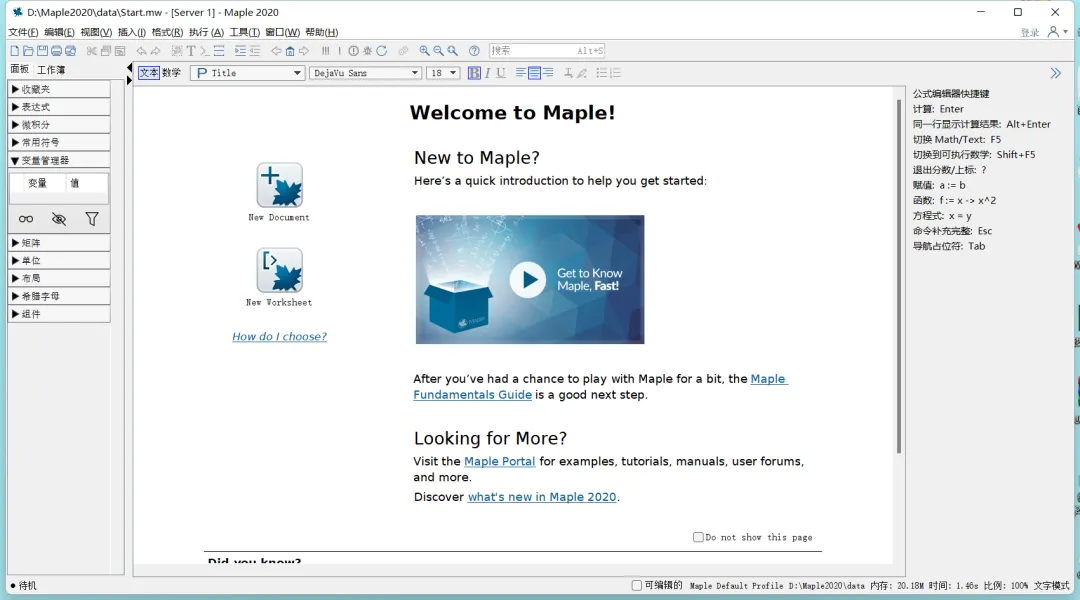Select center text alignment
Image resolution: width=1080 pixels, height=600 pixels.
click(534, 73)
